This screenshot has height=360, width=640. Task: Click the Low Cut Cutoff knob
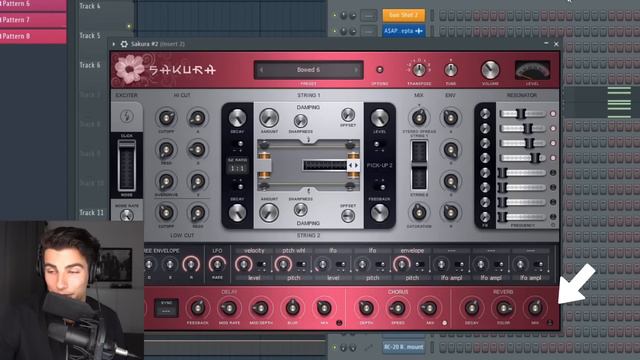point(166,212)
